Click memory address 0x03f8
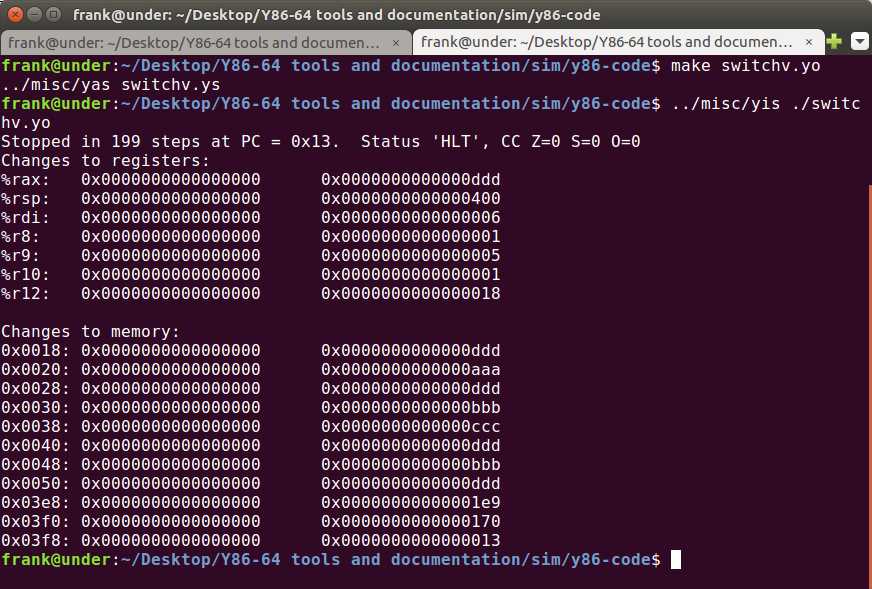The height and width of the screenshot is (589, 872). pyautogui.click(x=36, y=541)
